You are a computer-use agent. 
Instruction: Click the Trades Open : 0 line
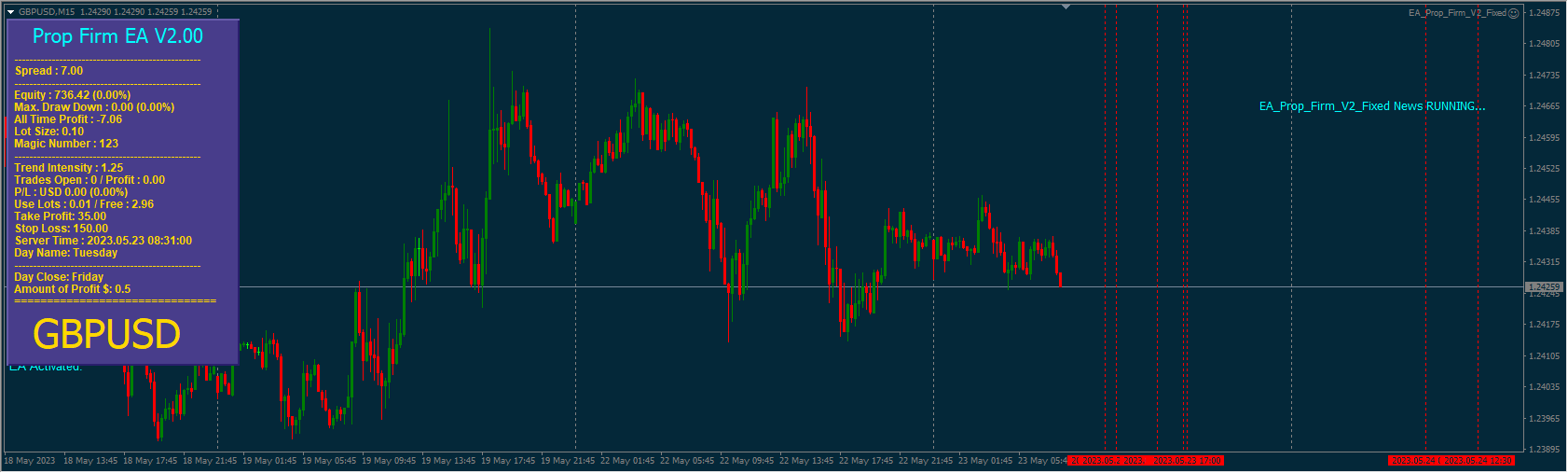point(89,180)
